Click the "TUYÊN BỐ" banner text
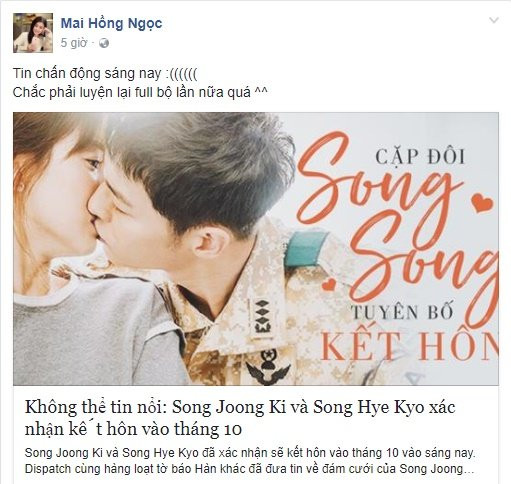This screenshot has width=511, height=484. pyautogui.click(x=402, y=312)
